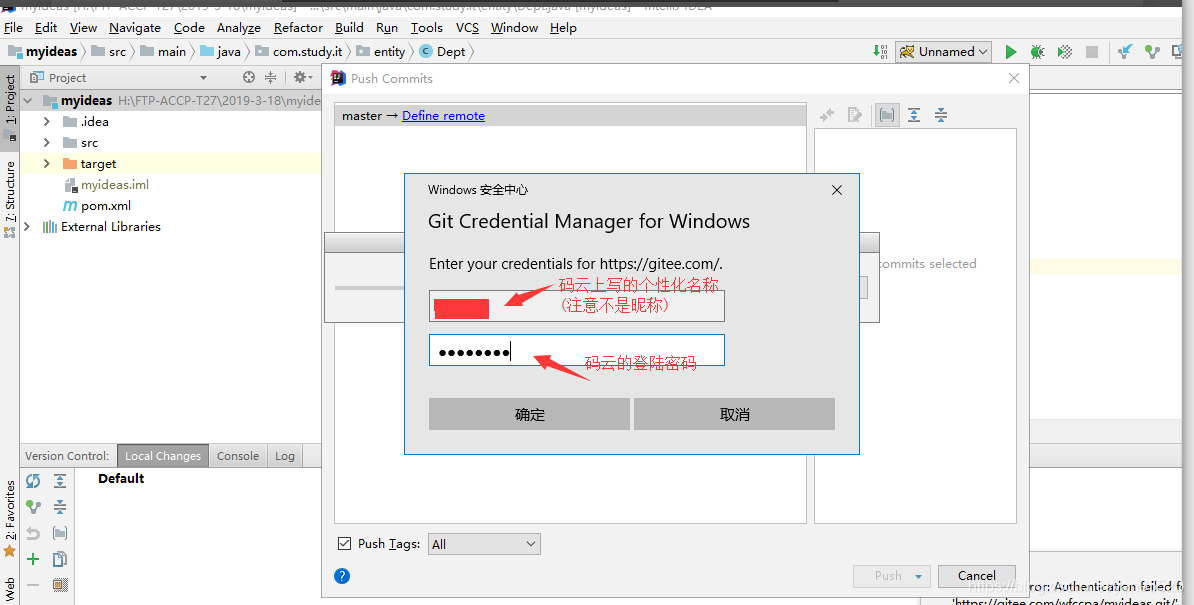Focus the password field in credential dialog

(x=576, y=350)
